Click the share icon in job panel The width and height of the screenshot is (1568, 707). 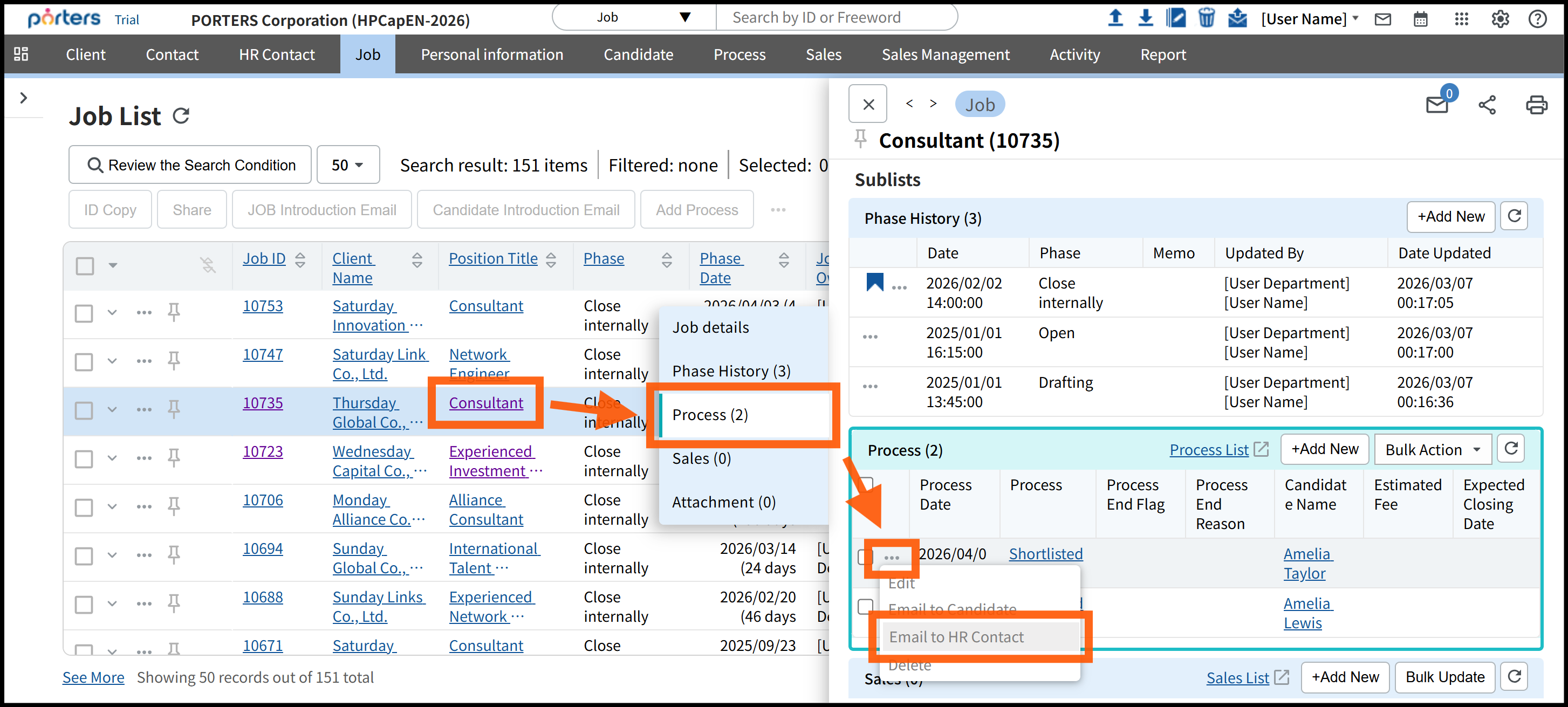(x=1487, y=105)
